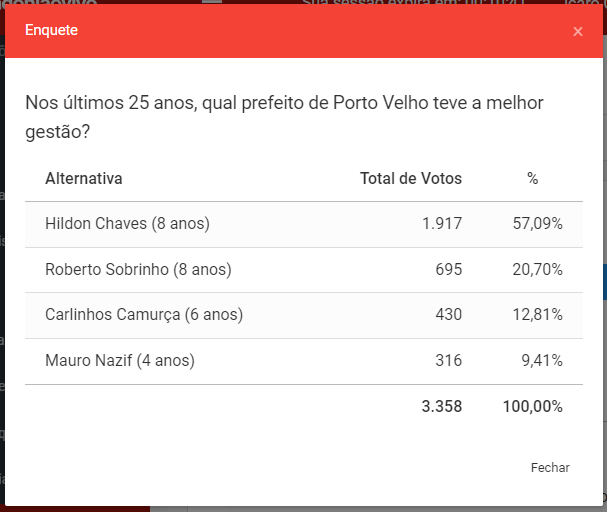
Task: Click the 20,70% percentage cell
Action: click(x=537, y=269)
